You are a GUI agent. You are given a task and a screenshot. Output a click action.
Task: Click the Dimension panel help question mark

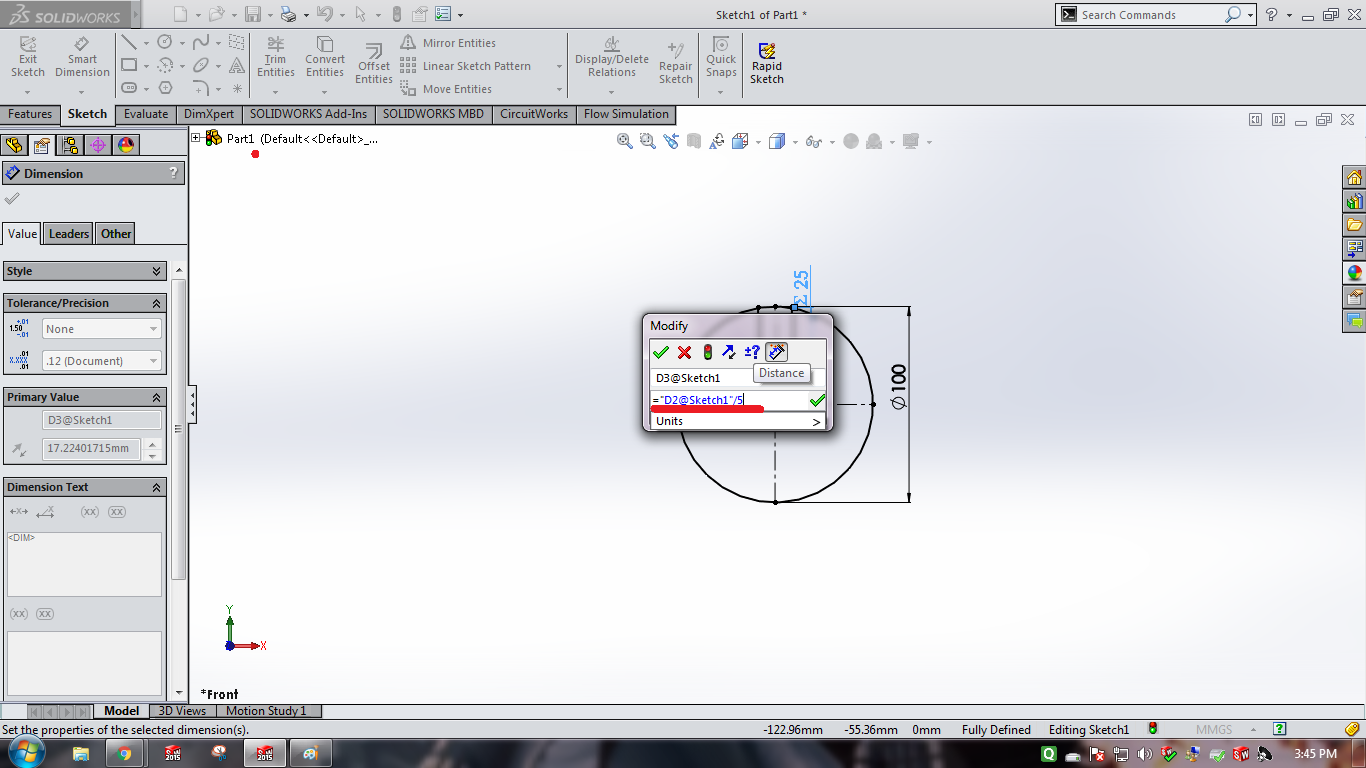click(x=174, y=173)
